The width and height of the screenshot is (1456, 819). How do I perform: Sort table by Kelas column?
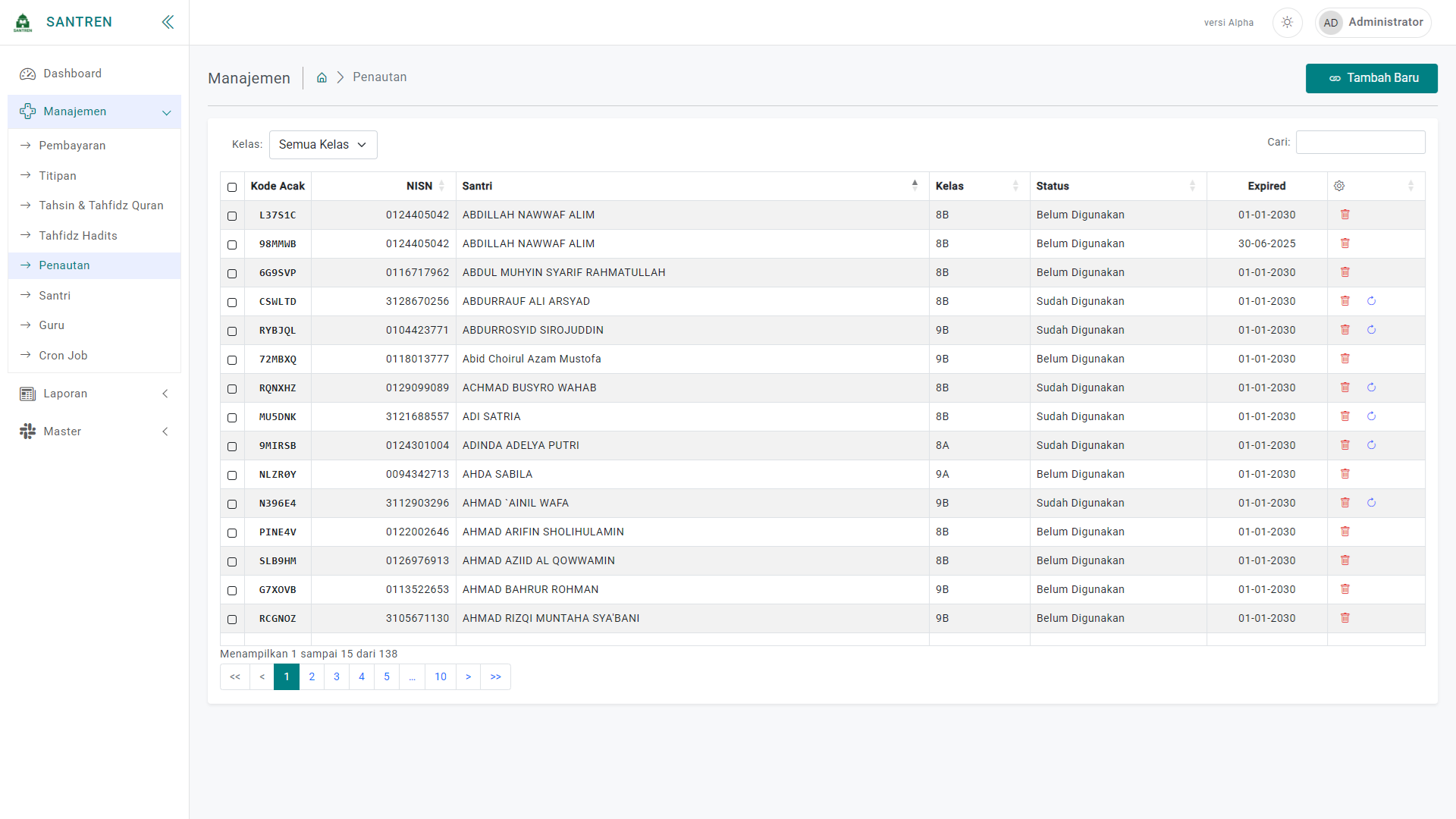[x=979, y=186]
